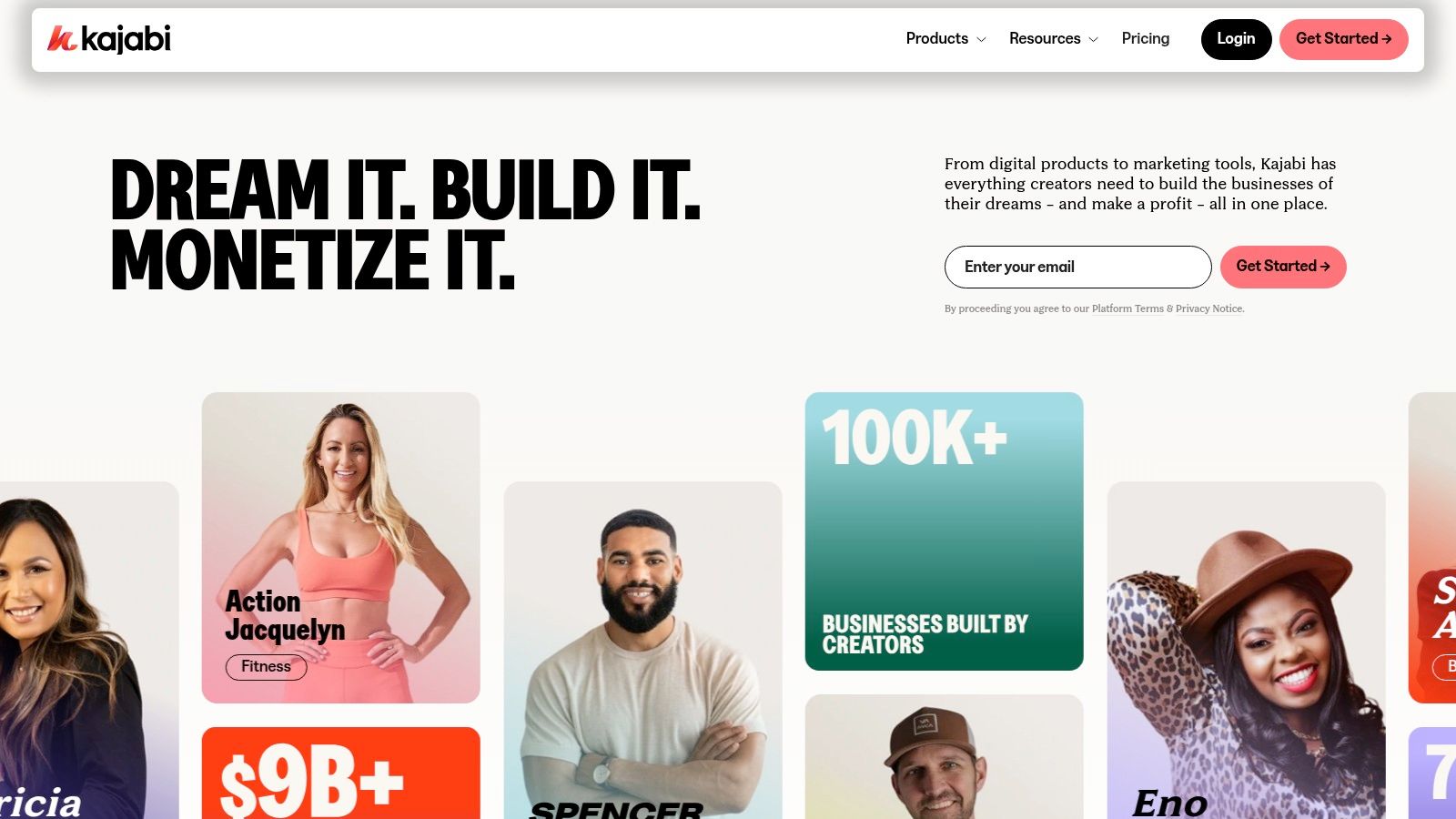Expand the Resources dropdown chevron

(1093, 39)
